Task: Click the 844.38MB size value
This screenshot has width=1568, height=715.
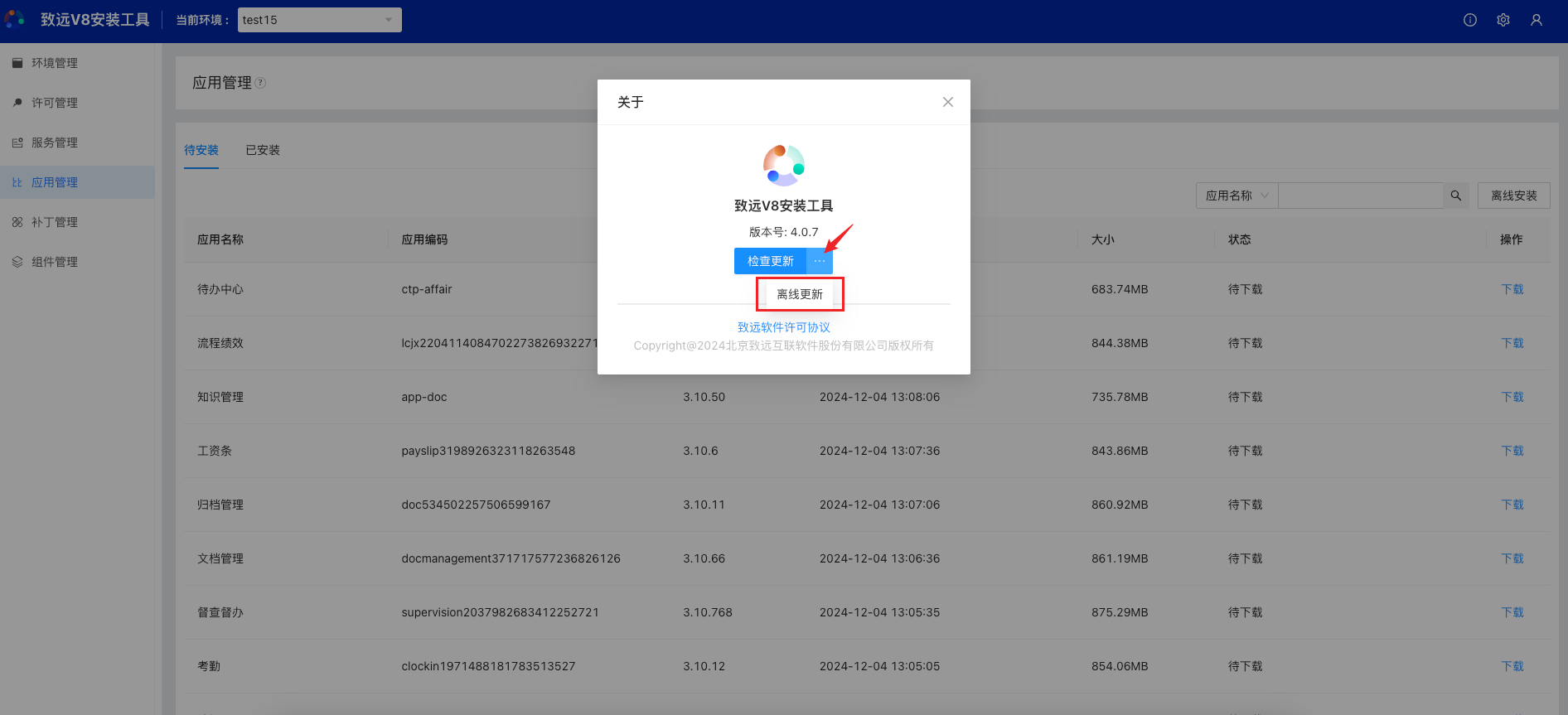Action: point(1120,343)
